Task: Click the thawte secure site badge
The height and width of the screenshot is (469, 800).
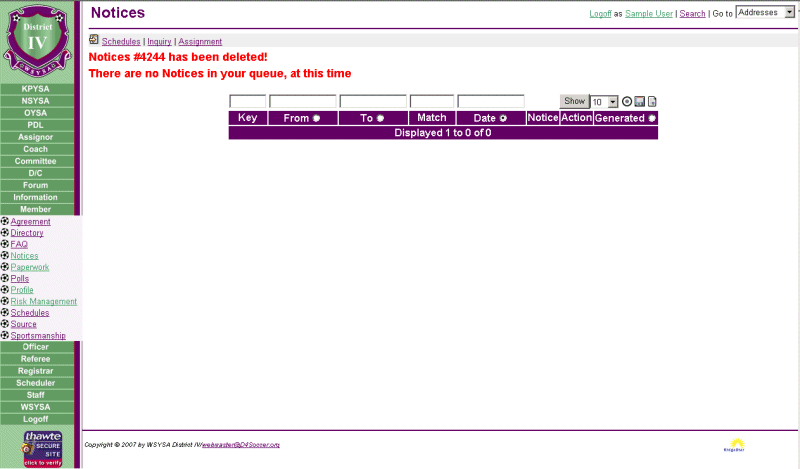Action: tap(42, 448)
